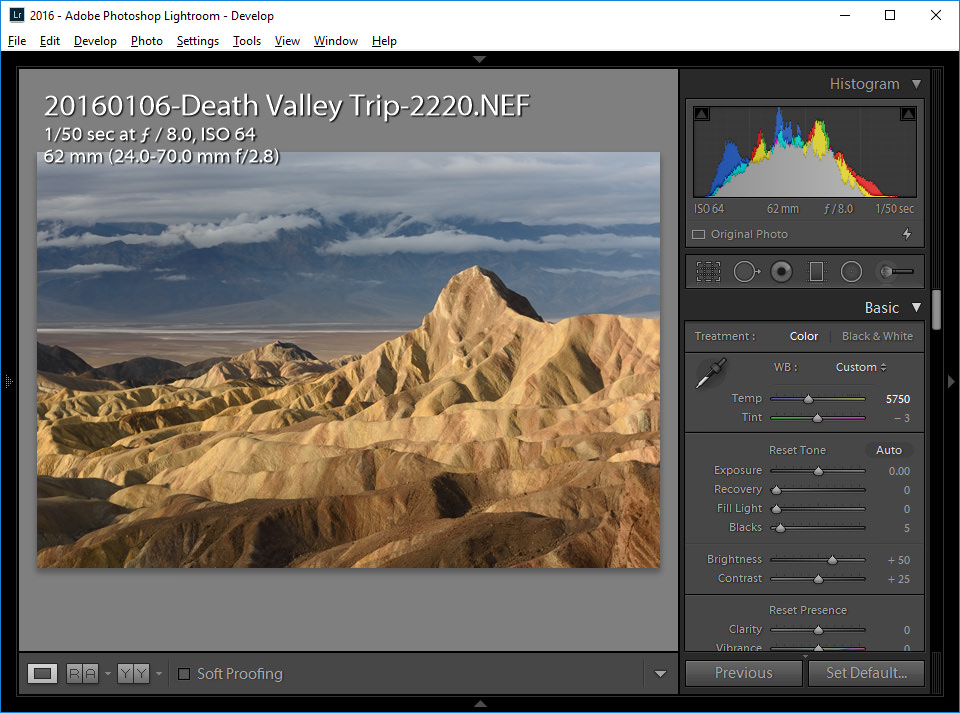The width and height of the screenshot is (960, 713).
Task: Click the Exposure slider handle
Action: (818, 471)
